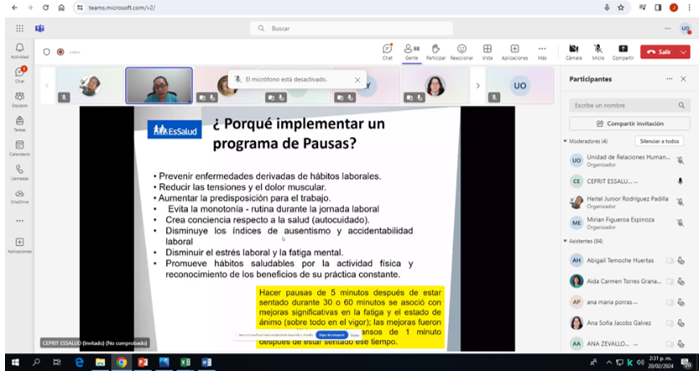Open Aplicaciones in the meeting toolbar
Image resolution: width=700 pixels, height=373 pixels.
(x=514, y=52)
